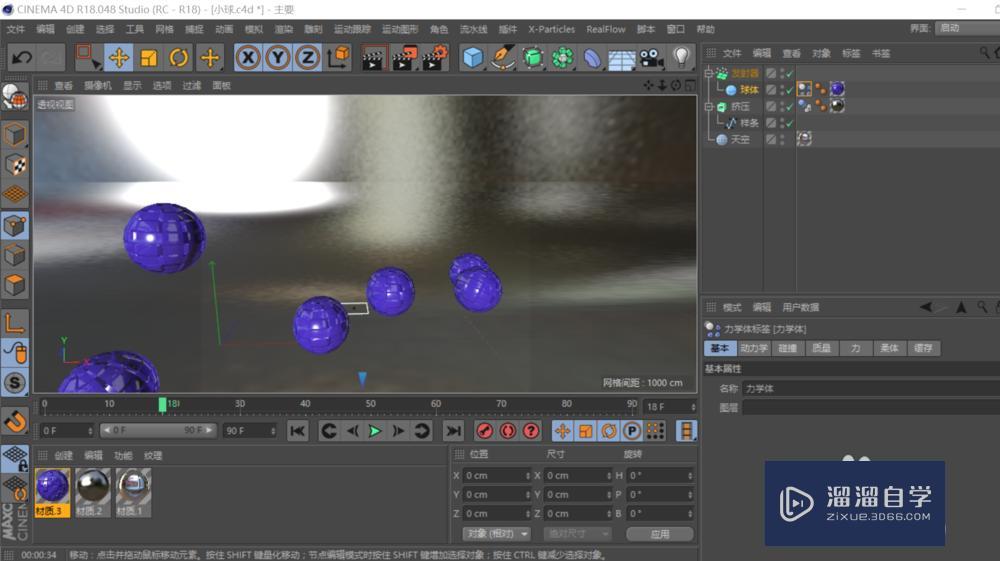This screenshot has height=561, width=1000.
Task: Activate the Rotate tool in top toolbar
Action: (179, 58)
